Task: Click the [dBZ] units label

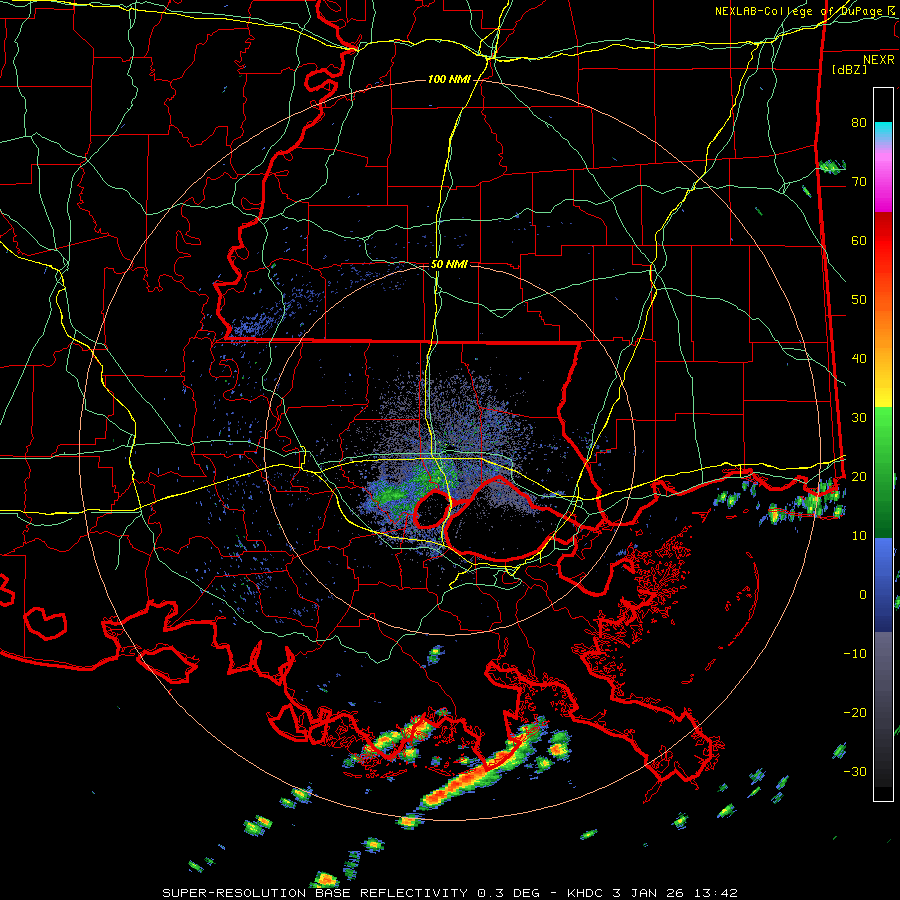Action: point(849,69)
